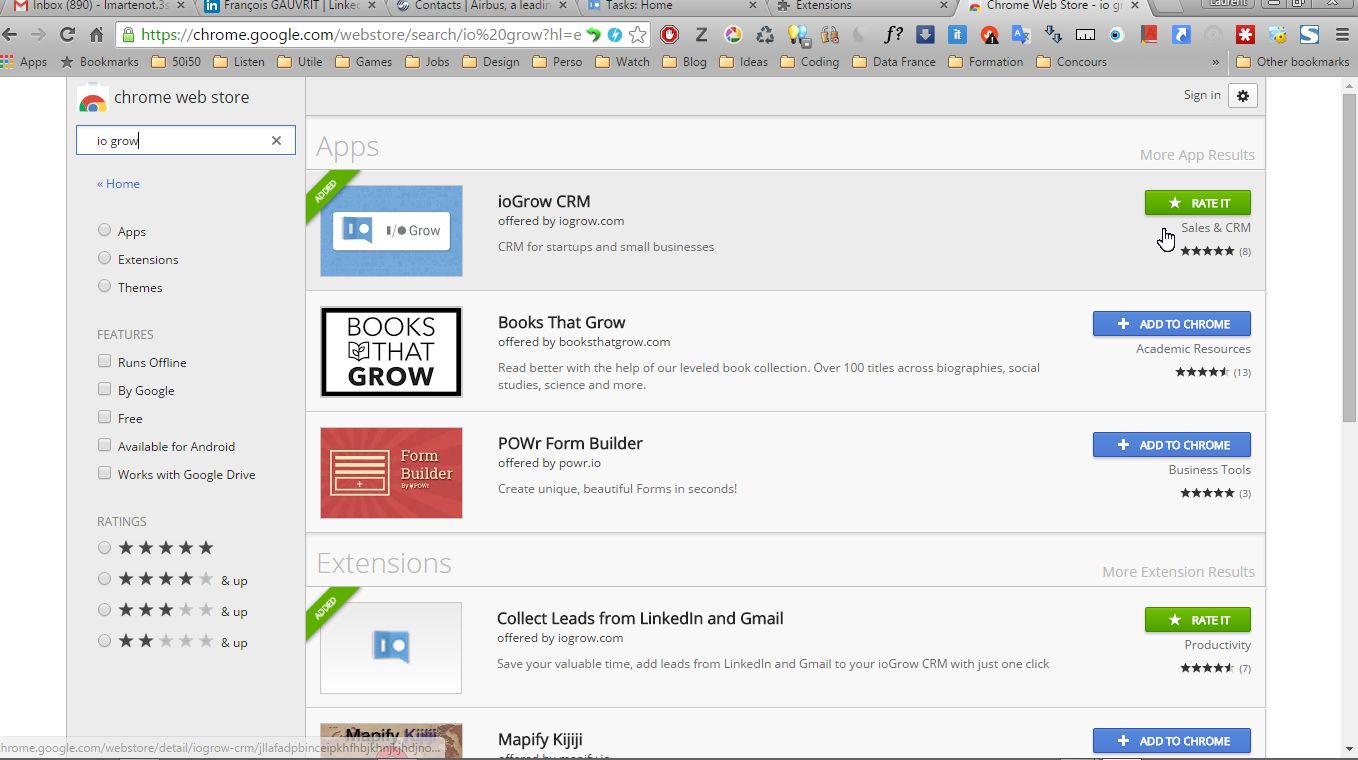Open the Concours bookmarks folder
The image size is (1358, 760).
1071,62
